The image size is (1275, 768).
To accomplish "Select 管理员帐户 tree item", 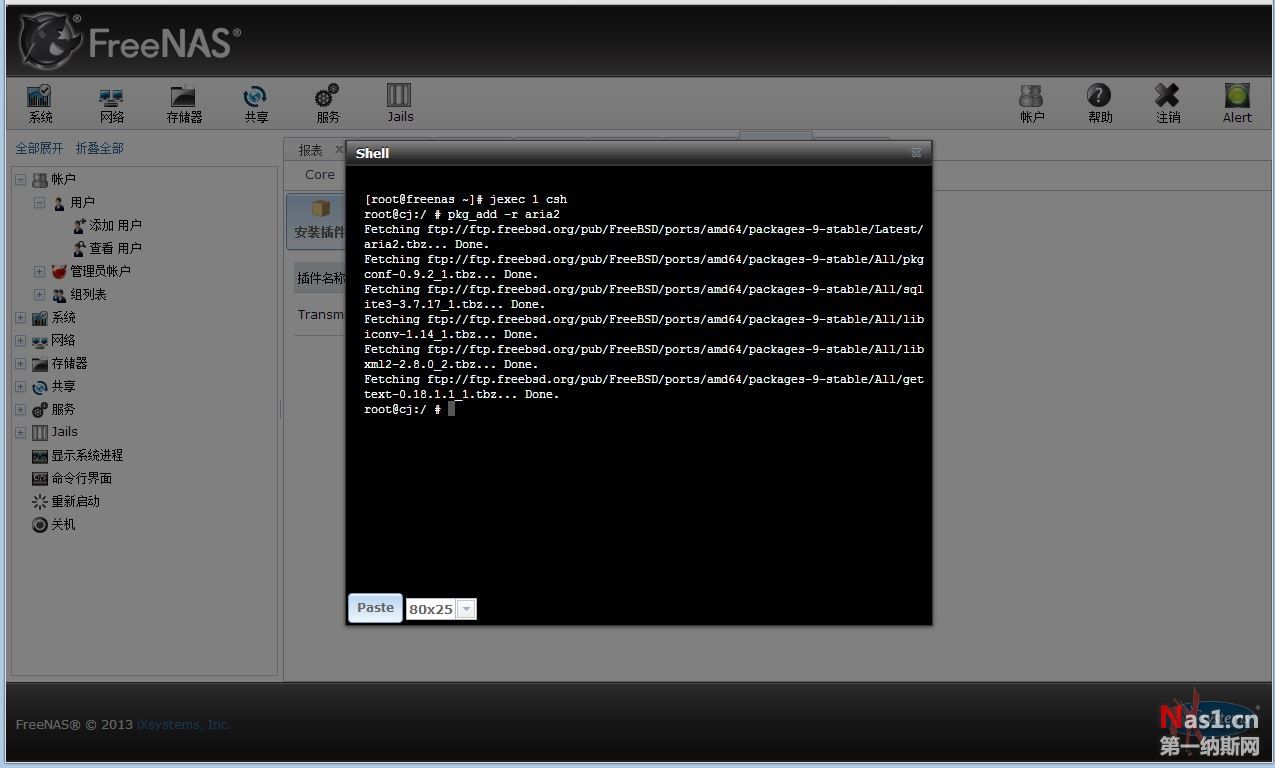I will coord(100,272).
